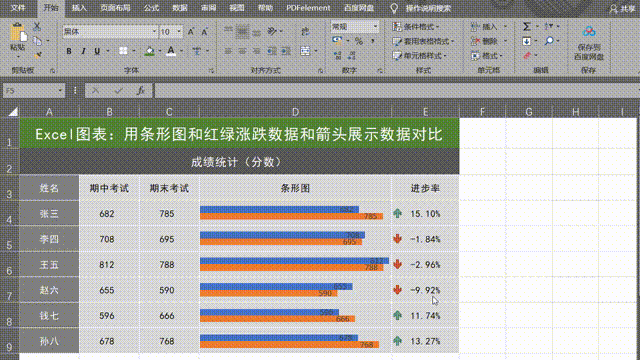Select the cell containing 15.10%
640x360 pixels.
coord(425,213)
